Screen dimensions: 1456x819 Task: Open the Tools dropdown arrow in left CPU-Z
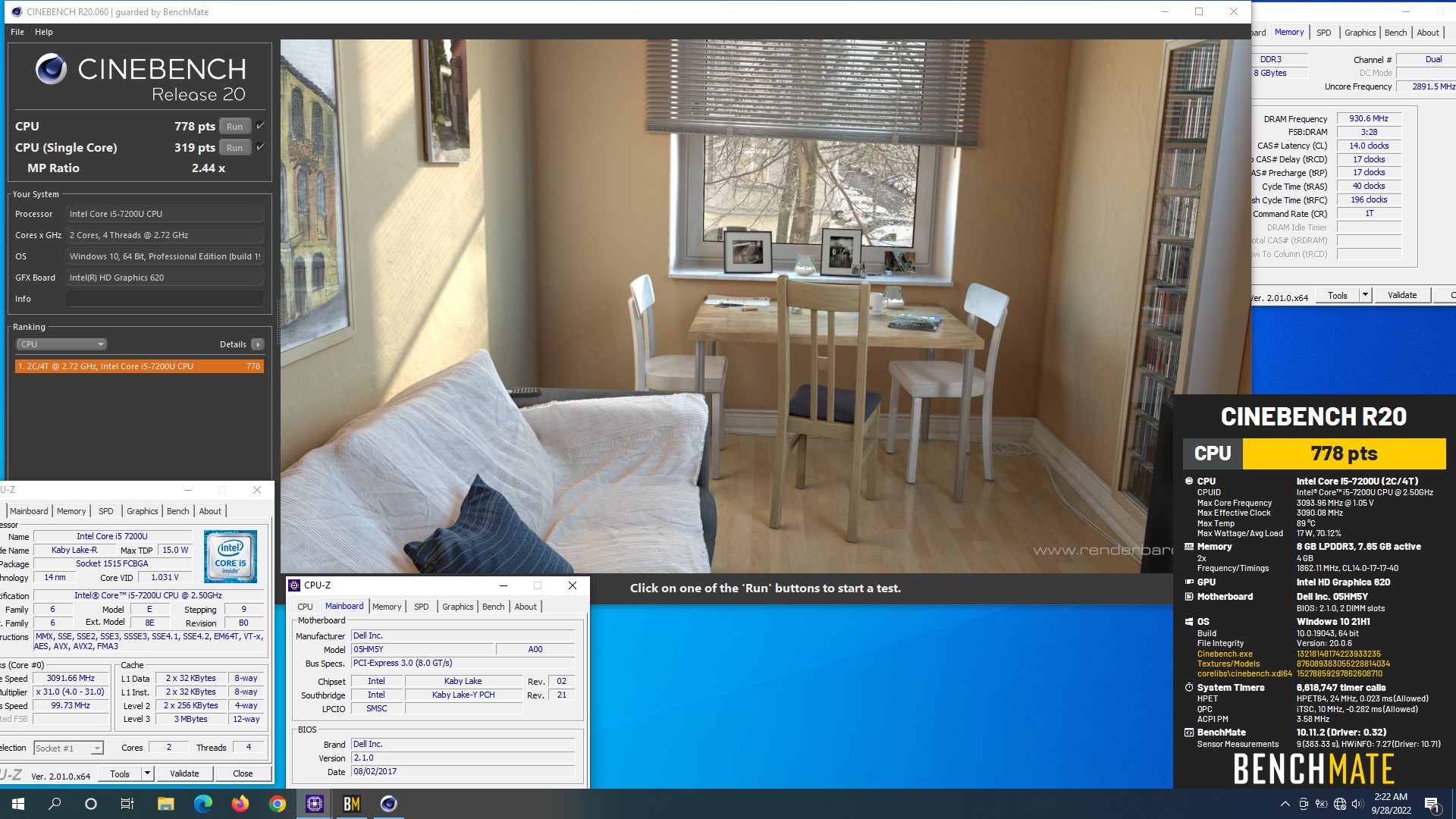147,773
